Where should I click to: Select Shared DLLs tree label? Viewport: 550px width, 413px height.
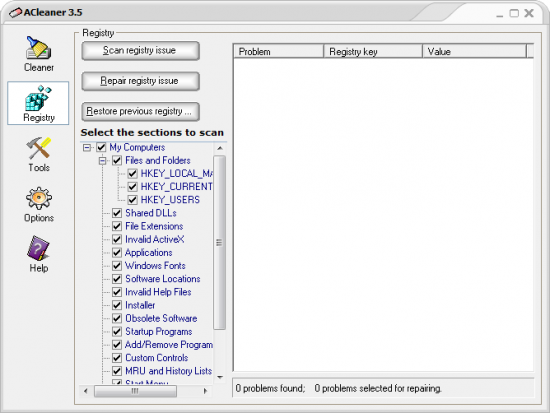[151, 213]
